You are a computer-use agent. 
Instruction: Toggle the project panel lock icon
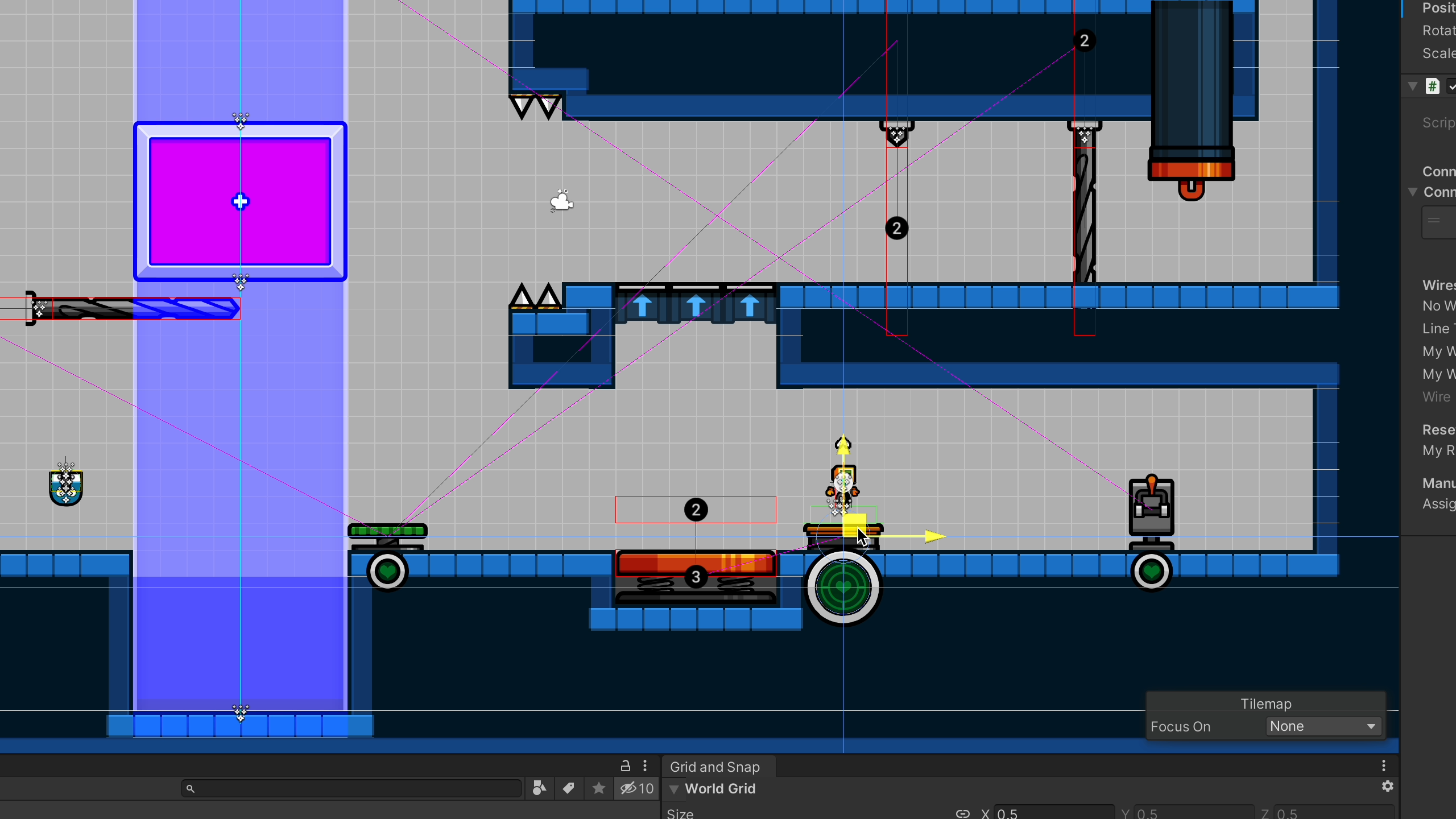coord(625,766)
